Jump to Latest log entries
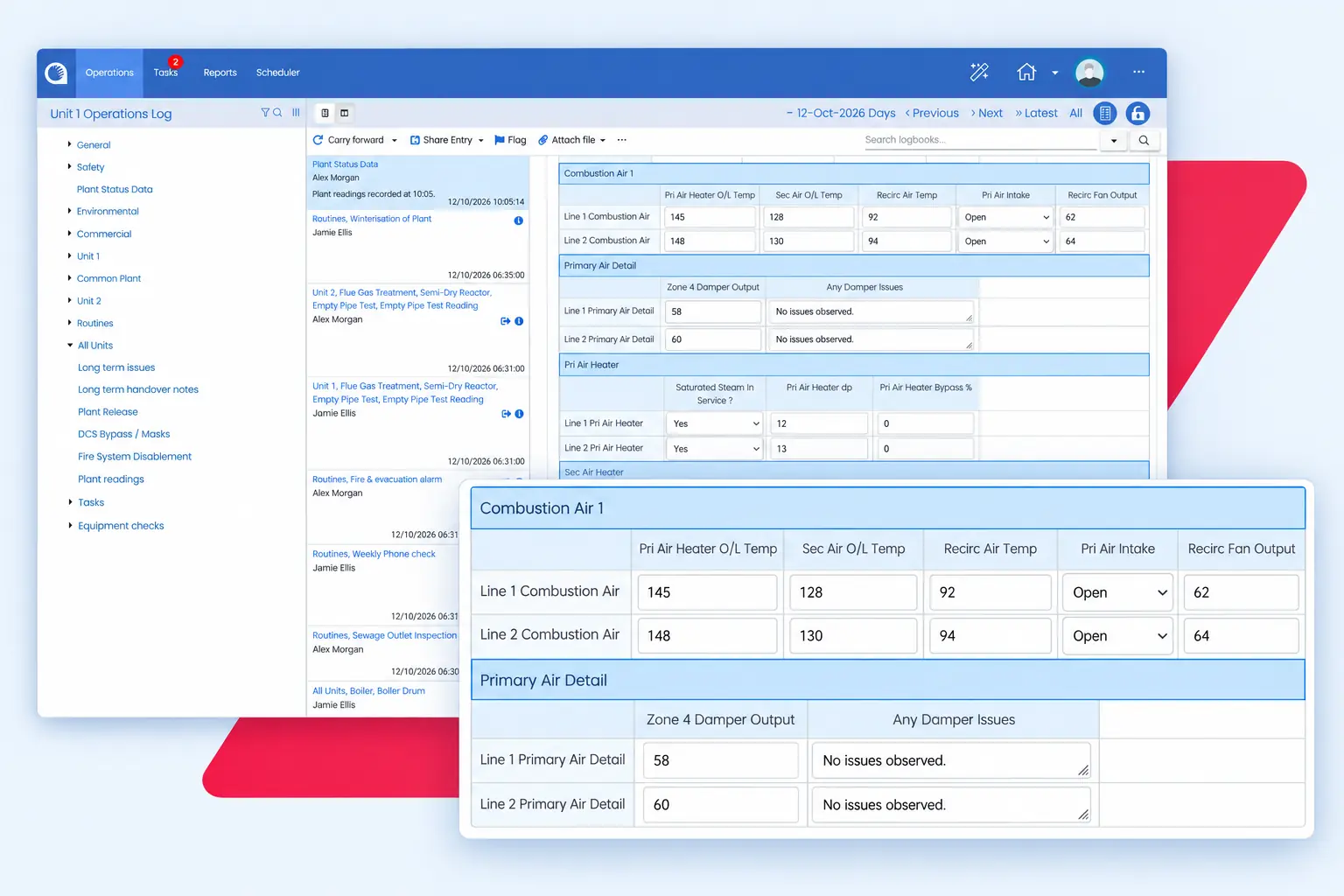The height and width of the screenshot is (896, 1344). point(1036,113)
